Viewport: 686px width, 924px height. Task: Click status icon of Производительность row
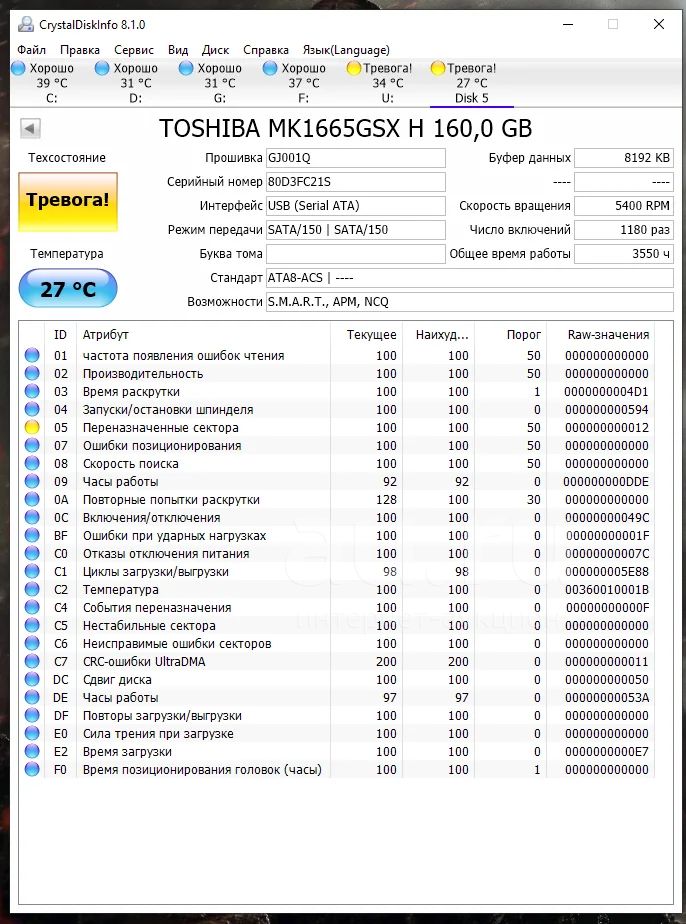click(x=32, y=373)
